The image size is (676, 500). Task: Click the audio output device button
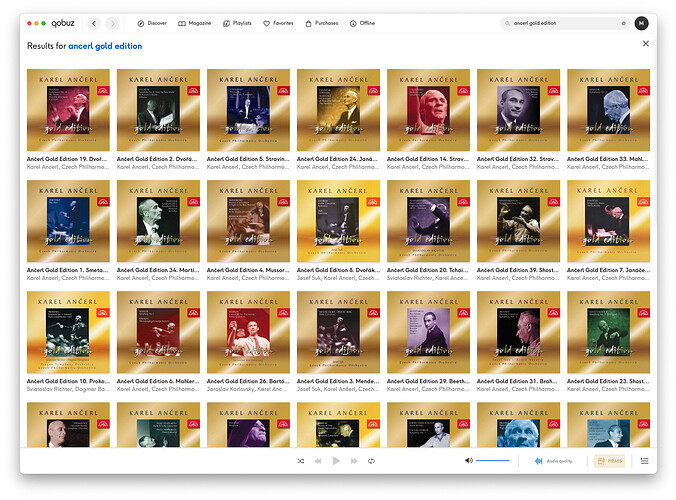tap(609, 461)
